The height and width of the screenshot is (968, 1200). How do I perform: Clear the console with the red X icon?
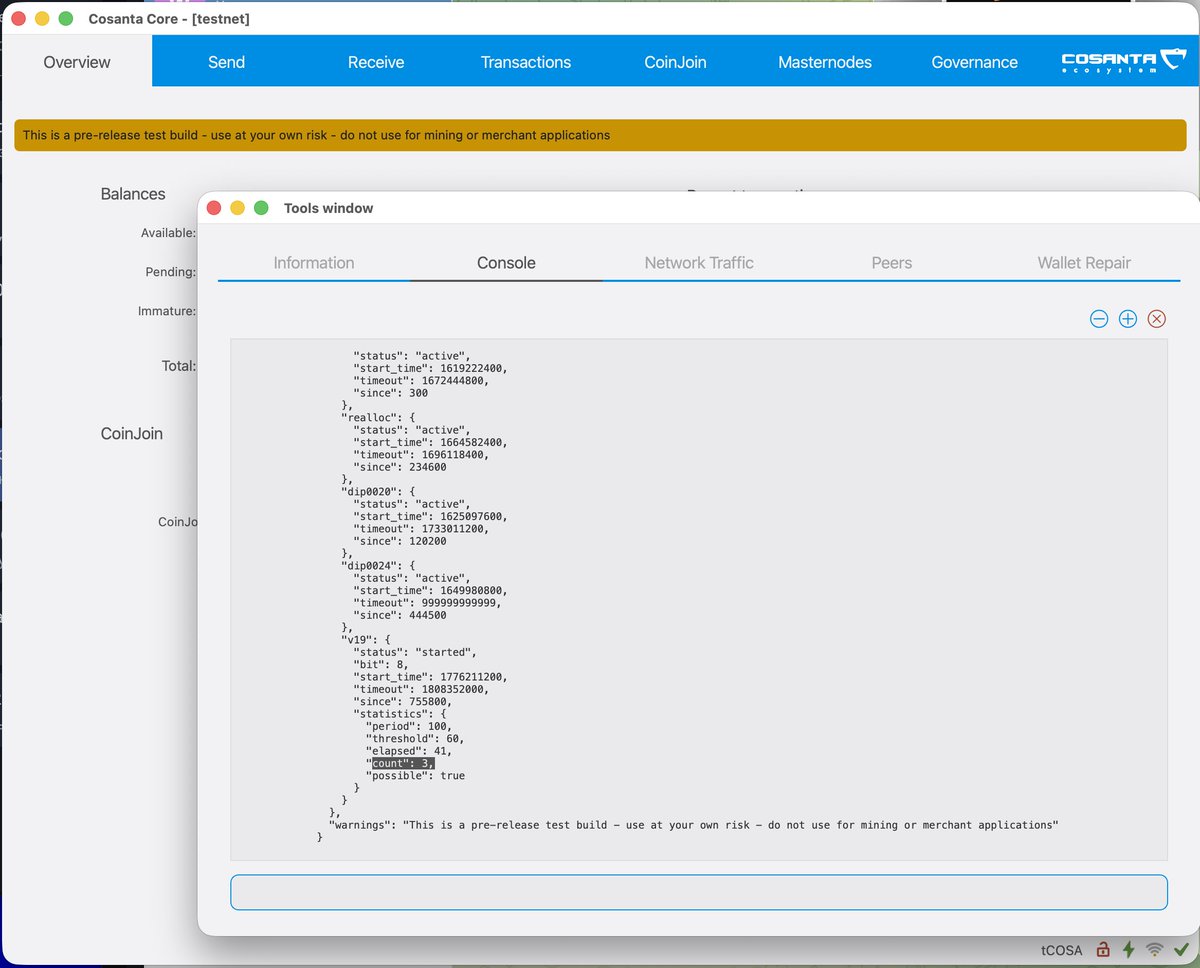pyautogui.click(x=1157, y=319)
